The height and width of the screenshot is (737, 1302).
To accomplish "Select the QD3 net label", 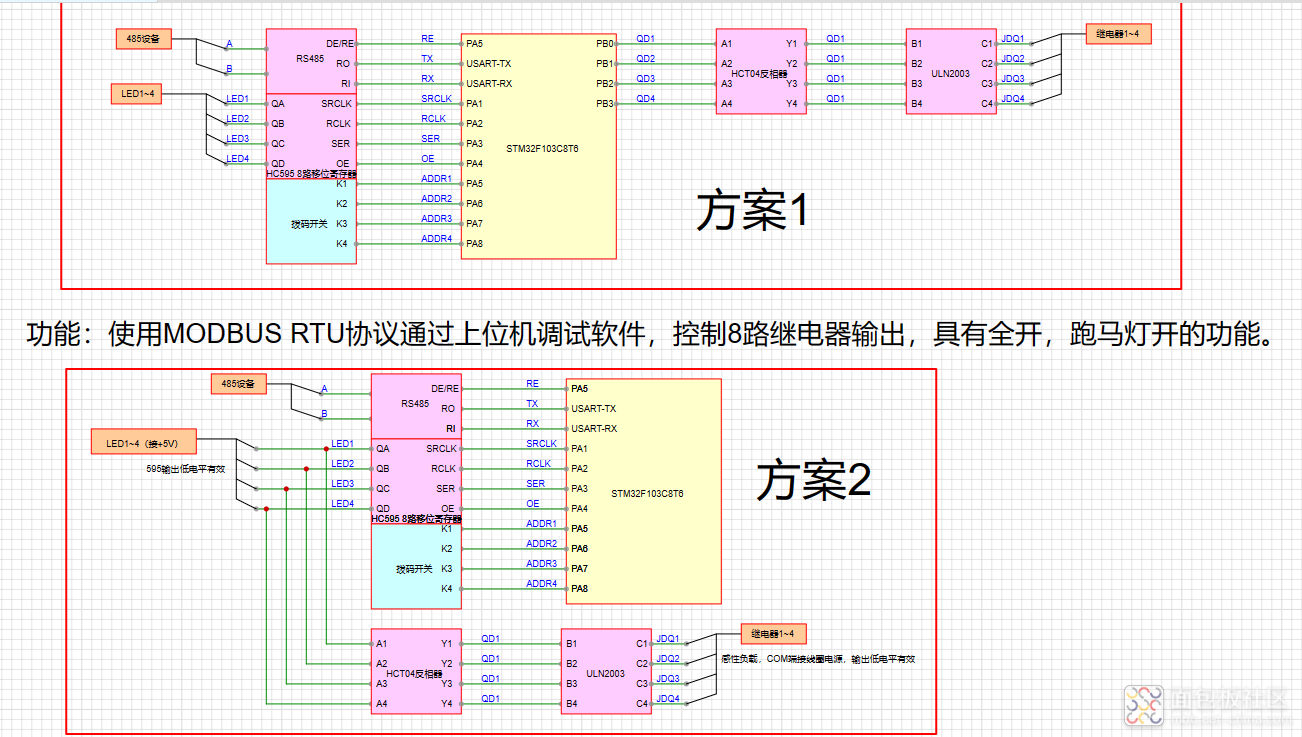I will click(x=646, y=79).
